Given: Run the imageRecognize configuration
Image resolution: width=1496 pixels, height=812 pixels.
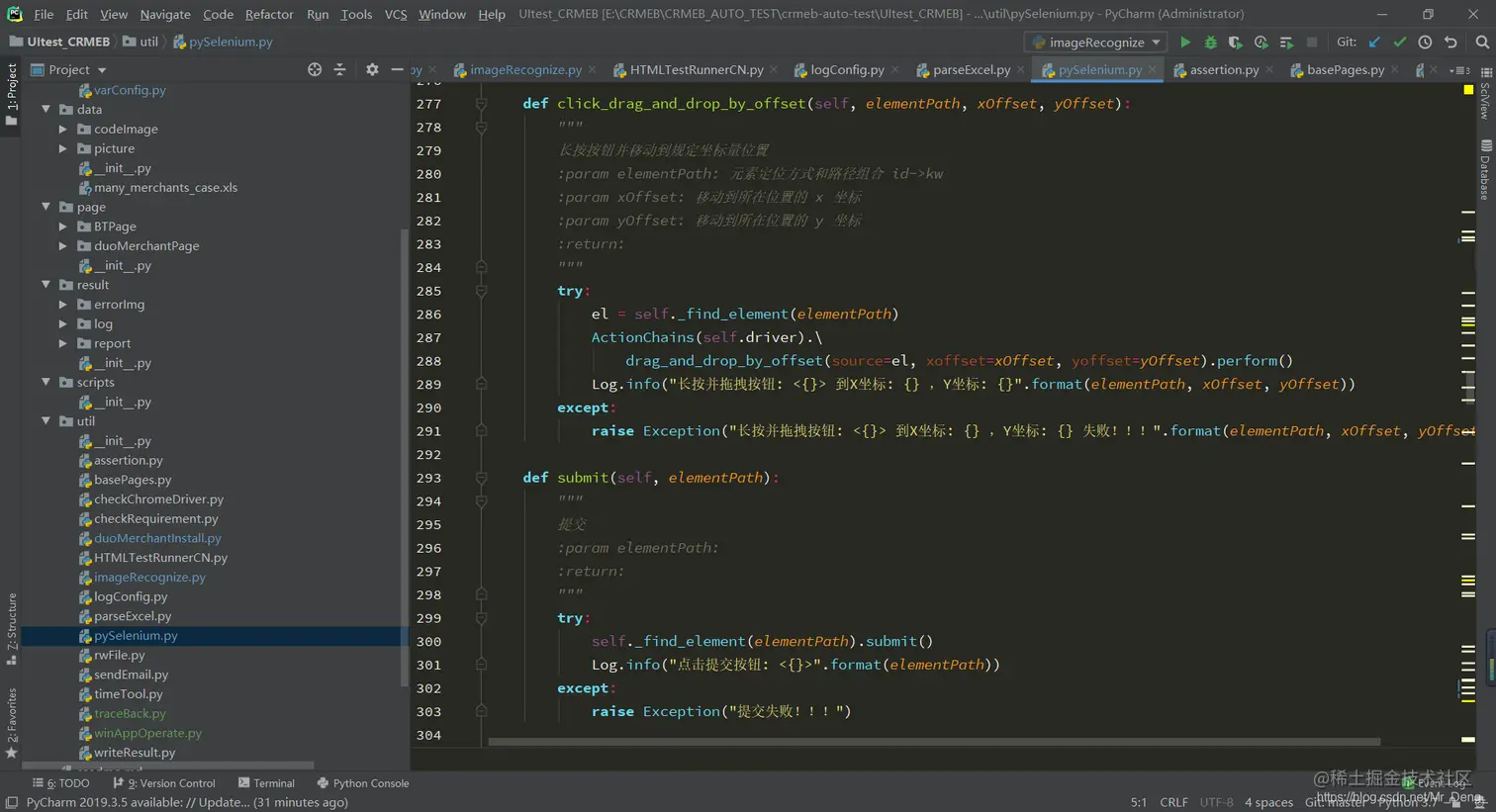Looking at the screenshot, I should click(x=1184, y=43).
